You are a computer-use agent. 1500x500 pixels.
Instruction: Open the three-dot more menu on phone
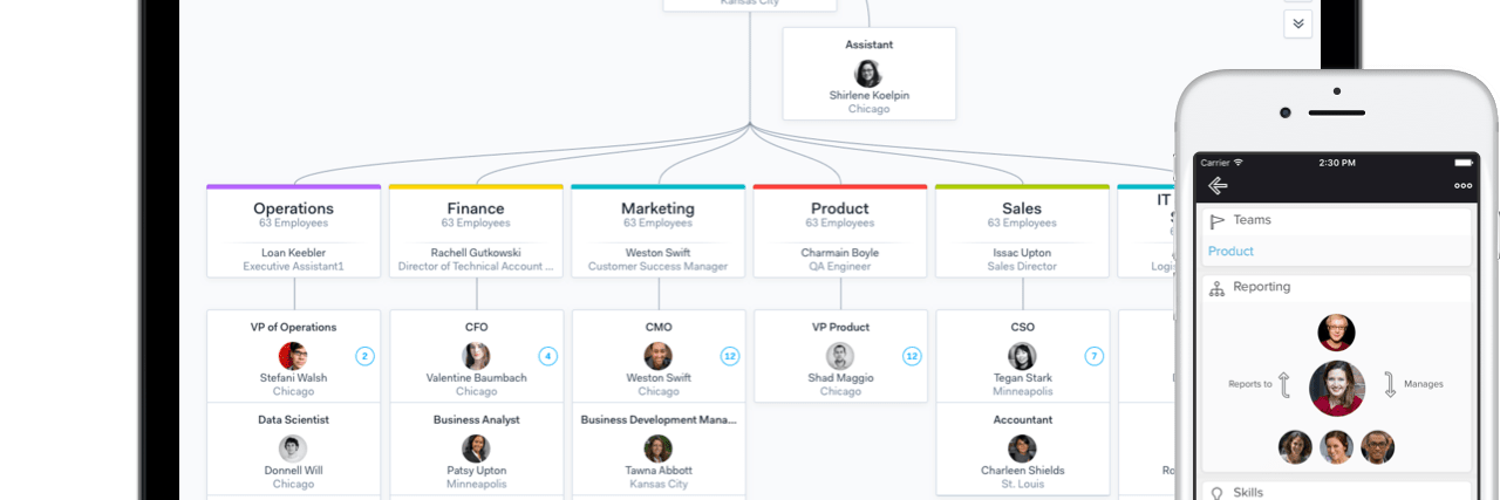[1463, 186]
